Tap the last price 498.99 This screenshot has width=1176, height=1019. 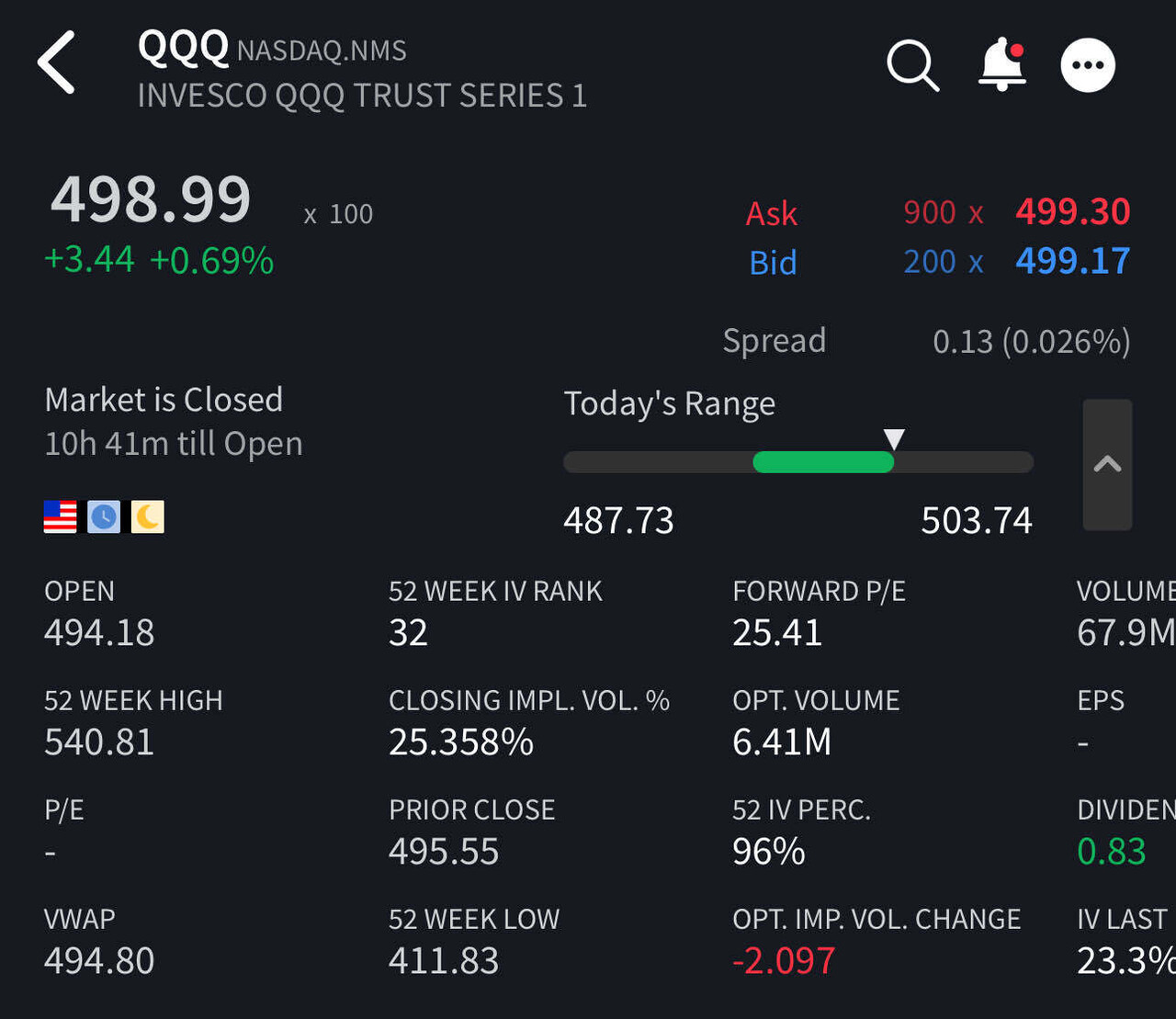tap(151, 199)
